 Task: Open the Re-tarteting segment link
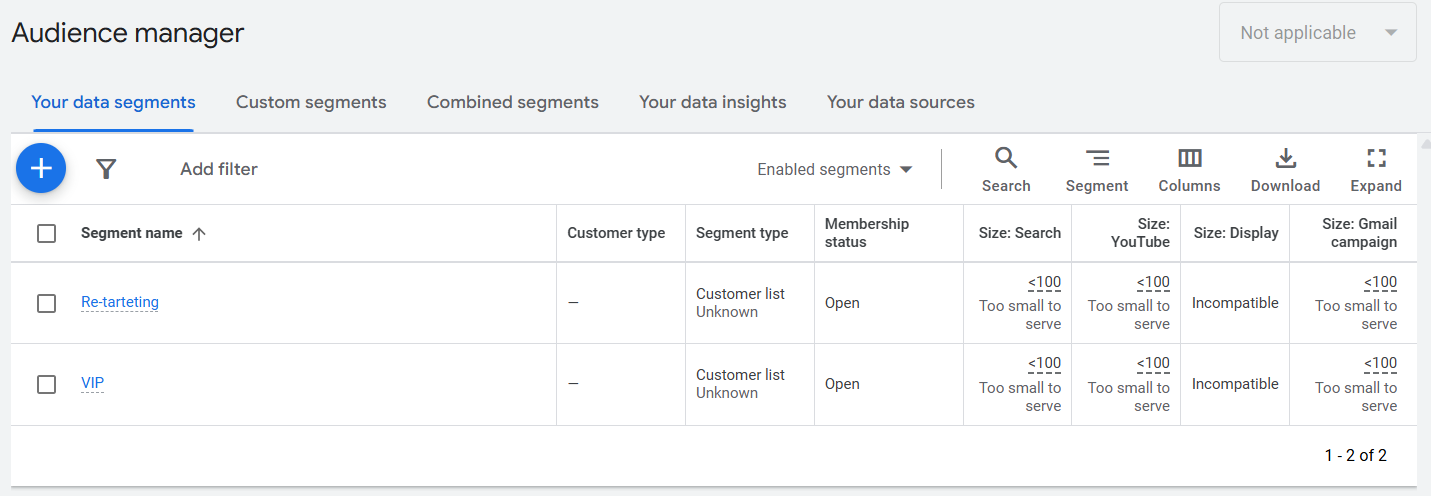[x=120, y=302]
